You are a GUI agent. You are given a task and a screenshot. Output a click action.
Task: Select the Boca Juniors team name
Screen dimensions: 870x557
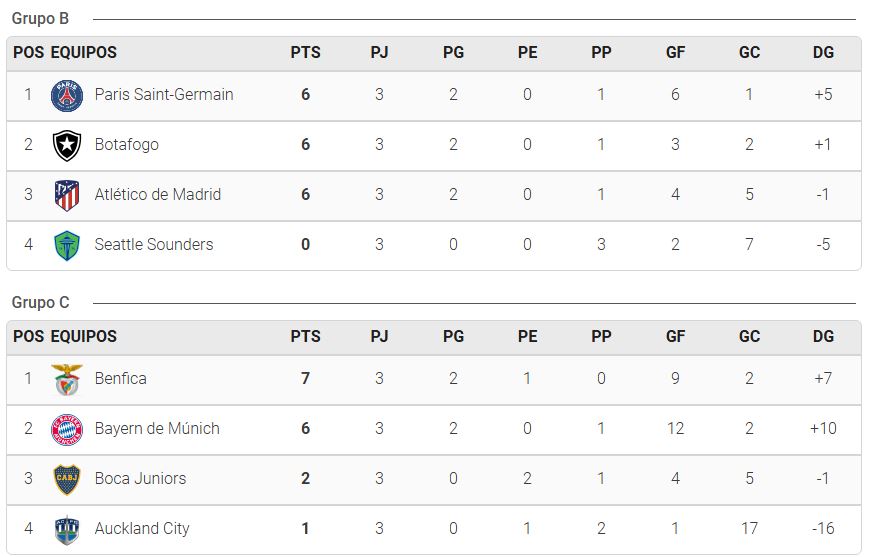140,478
